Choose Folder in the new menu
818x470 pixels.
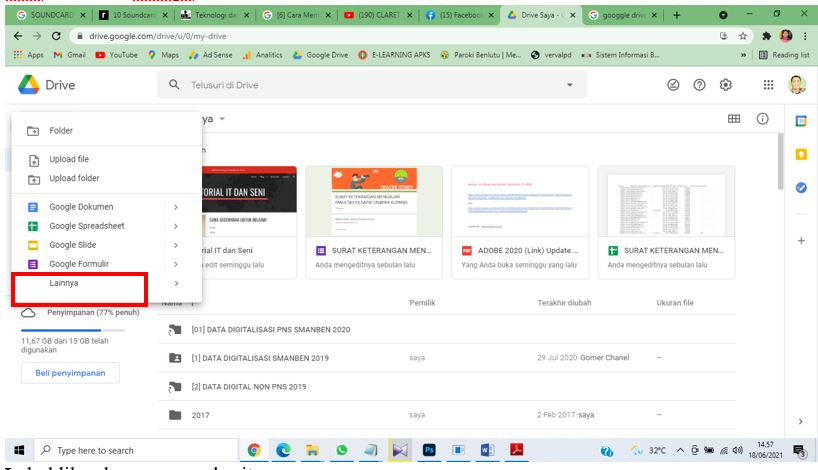point(61,131)
